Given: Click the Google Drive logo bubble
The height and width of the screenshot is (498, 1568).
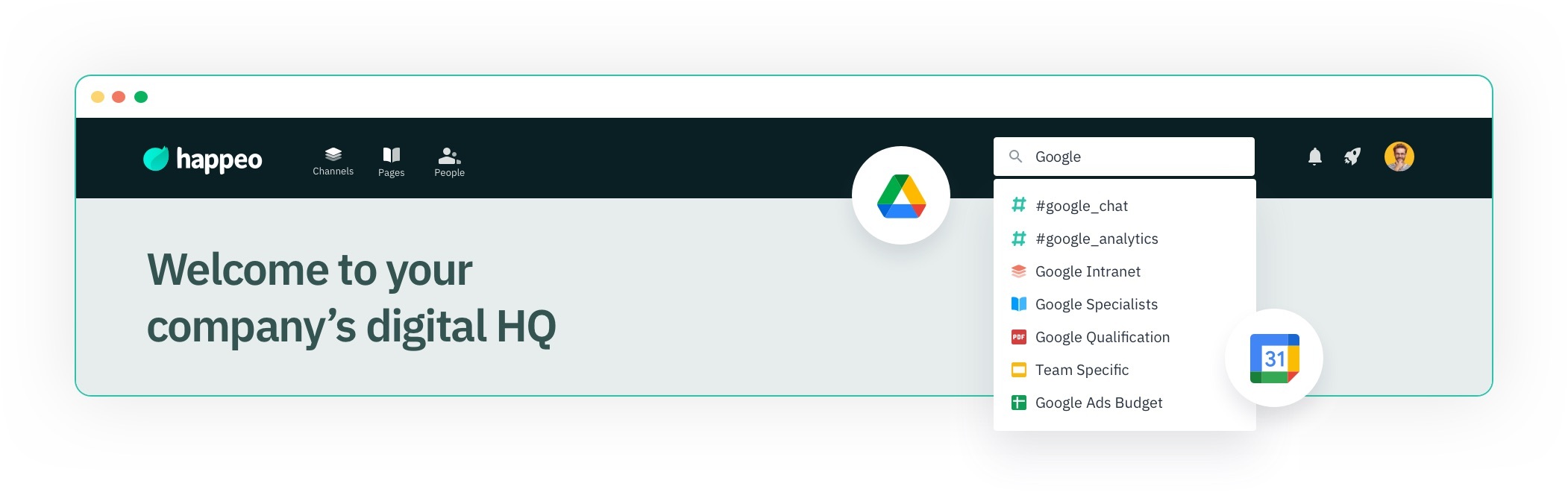Looking at the screenshot, I should pyautogui.click(x=901, y=195).
